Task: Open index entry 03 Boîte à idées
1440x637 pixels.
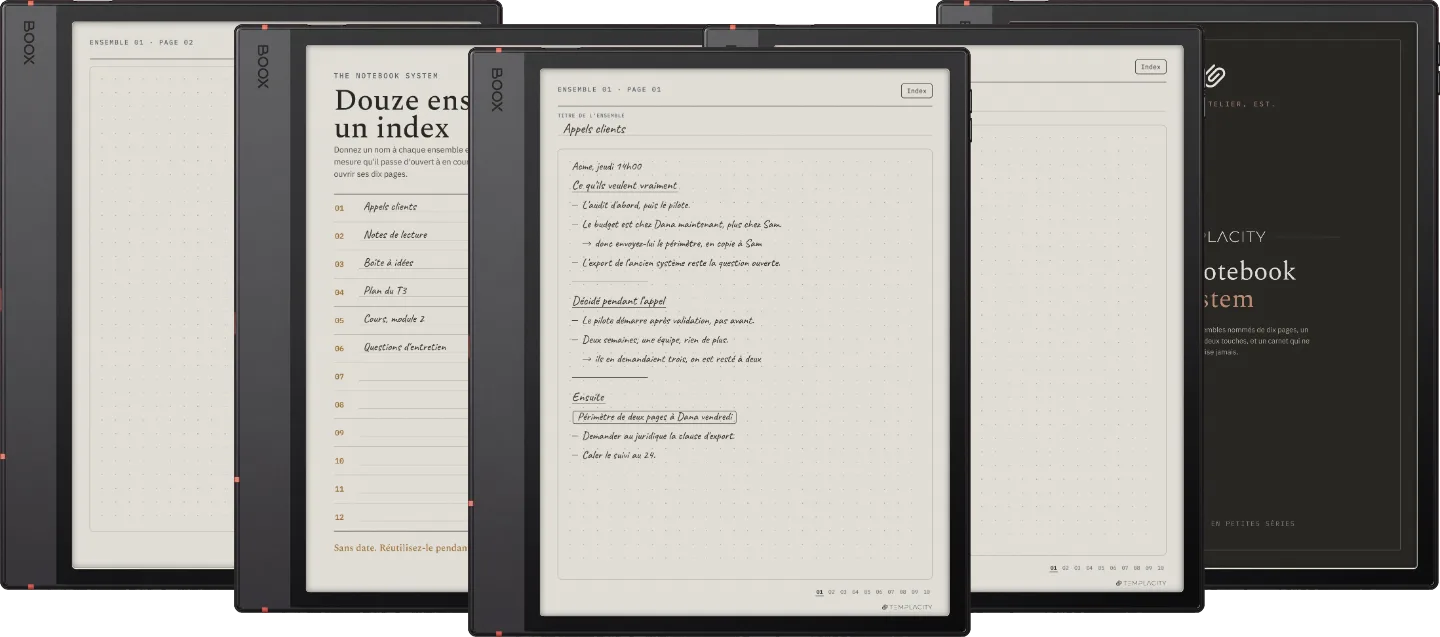Action: point(401,264)
